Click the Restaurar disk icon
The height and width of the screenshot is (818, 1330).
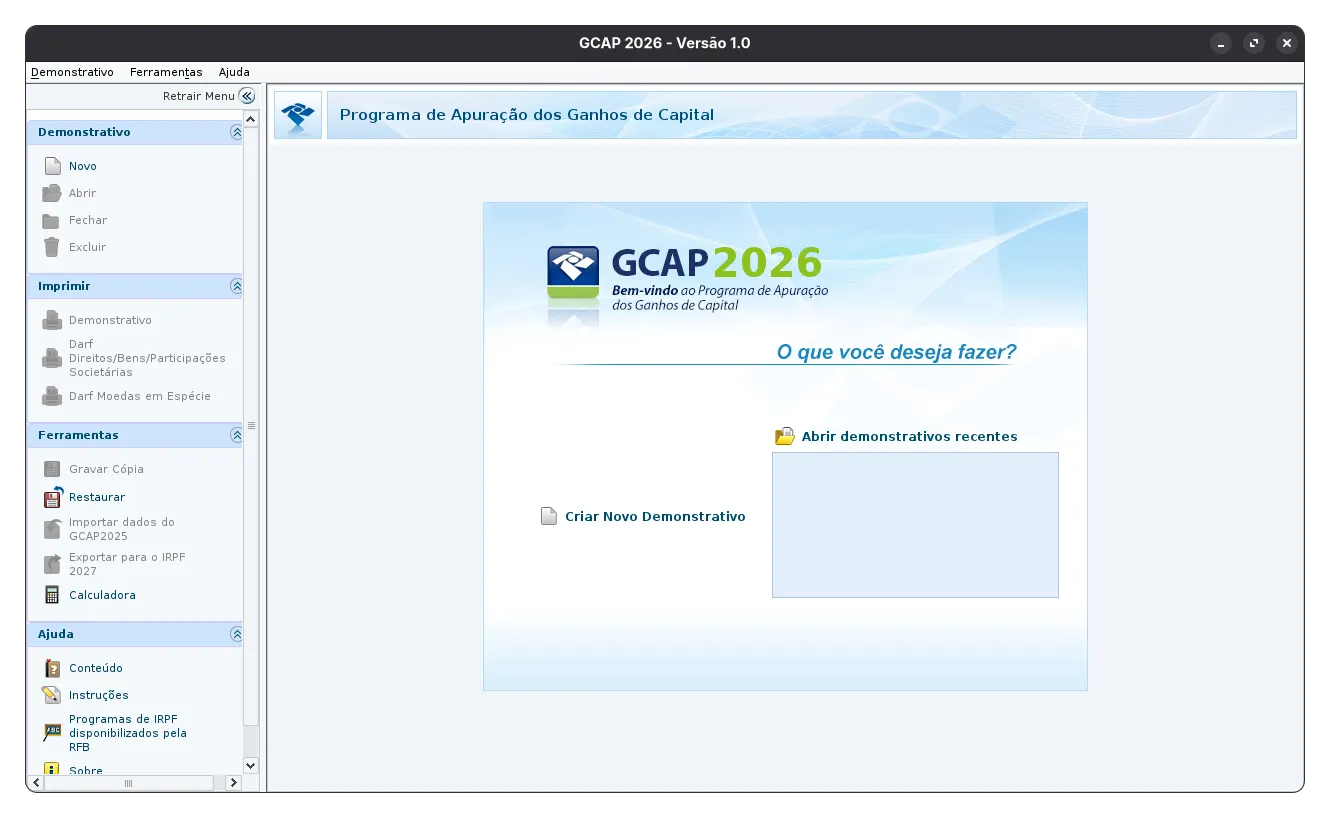tap(52, 497)
